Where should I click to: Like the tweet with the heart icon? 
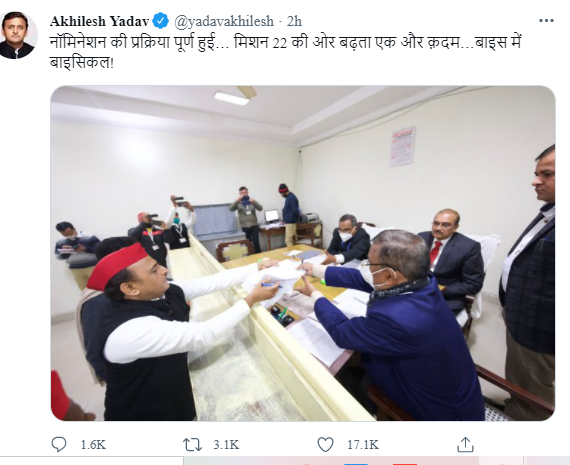click(x=325, y=445)
